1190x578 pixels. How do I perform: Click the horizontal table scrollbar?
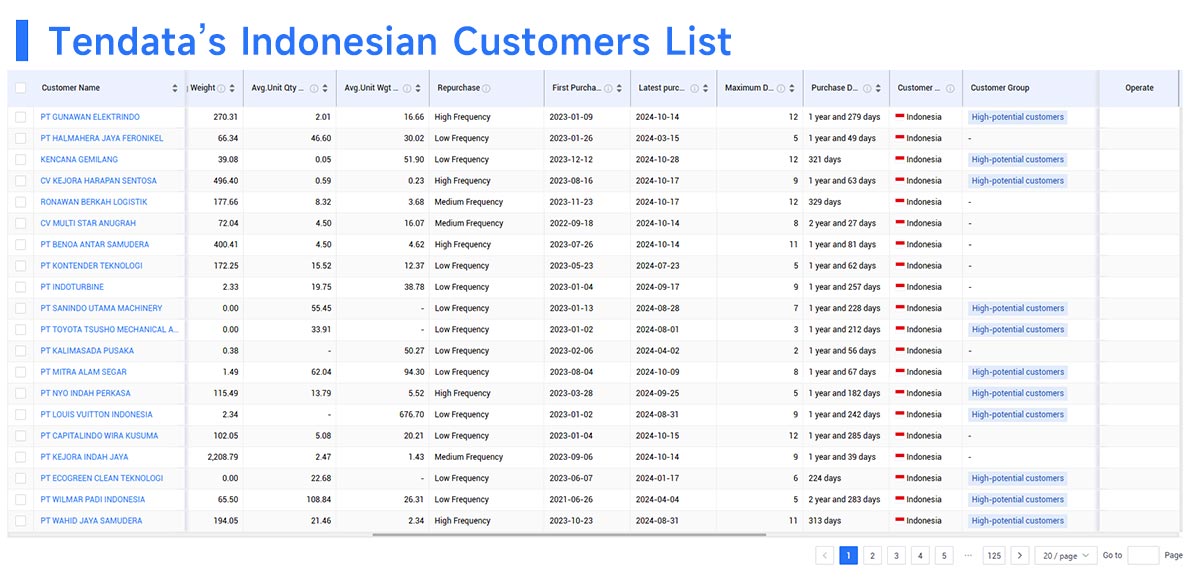pyautogui.click(x=569, y=535)
